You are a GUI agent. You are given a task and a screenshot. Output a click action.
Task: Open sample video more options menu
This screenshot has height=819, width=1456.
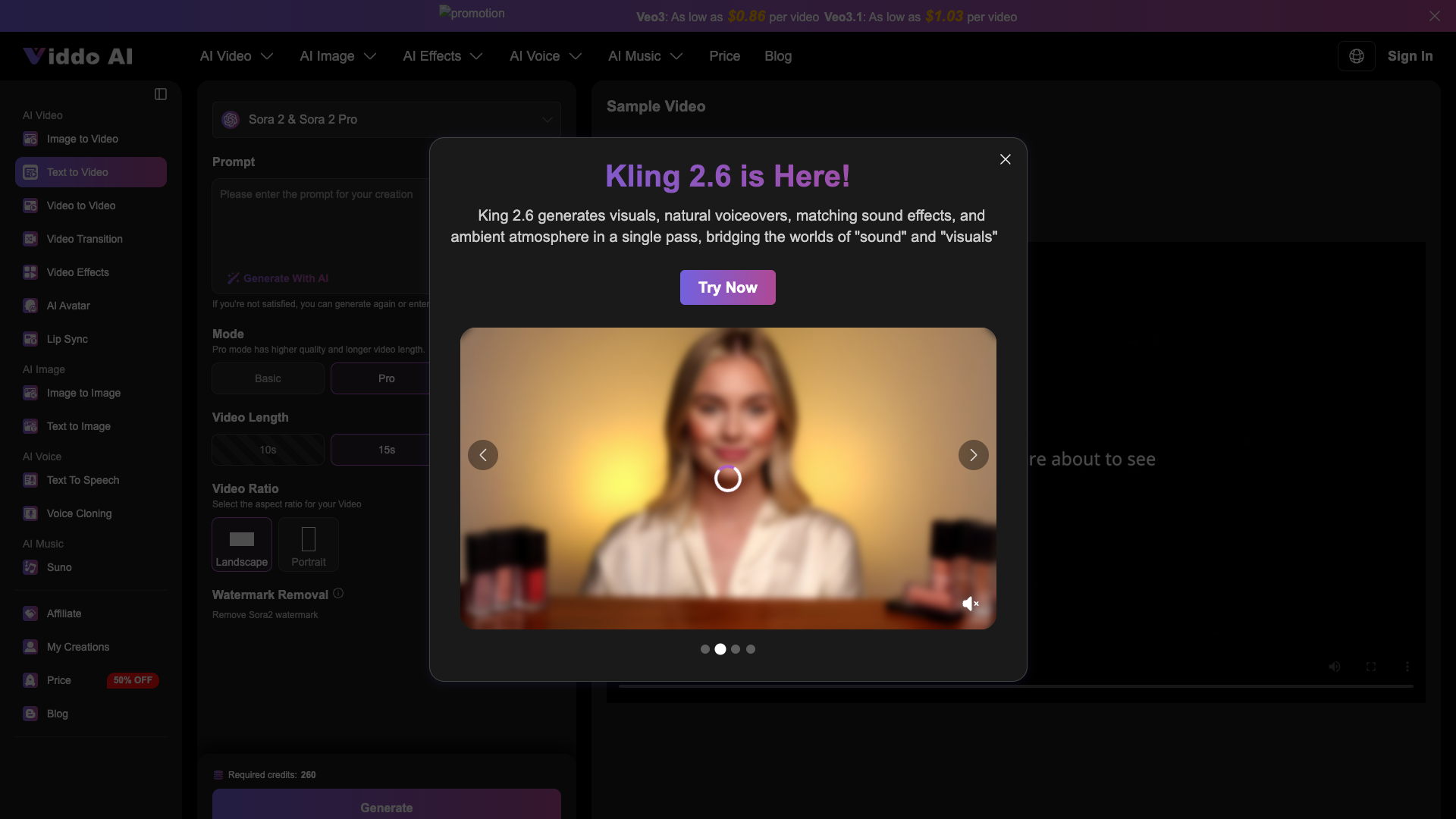click(1407, 667)
